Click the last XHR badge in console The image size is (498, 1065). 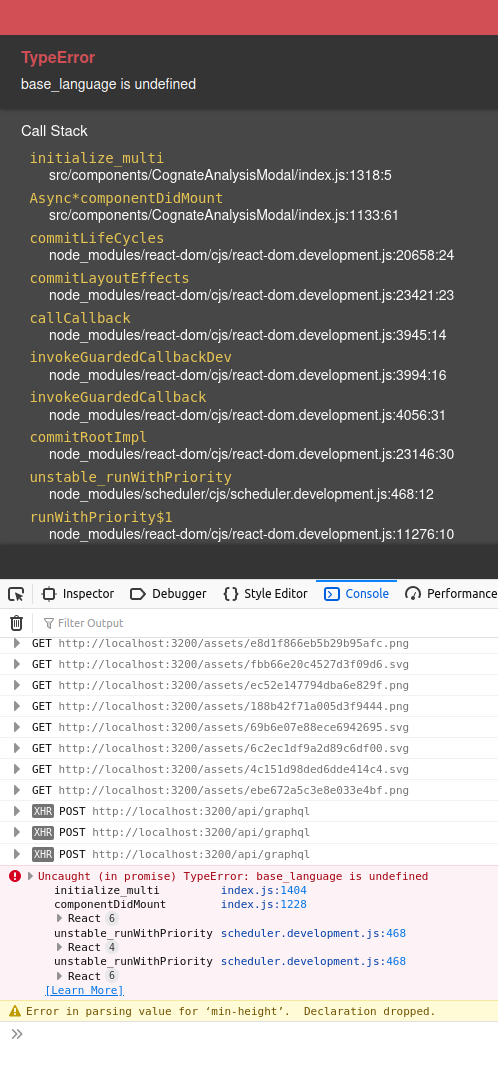point(43,854)
